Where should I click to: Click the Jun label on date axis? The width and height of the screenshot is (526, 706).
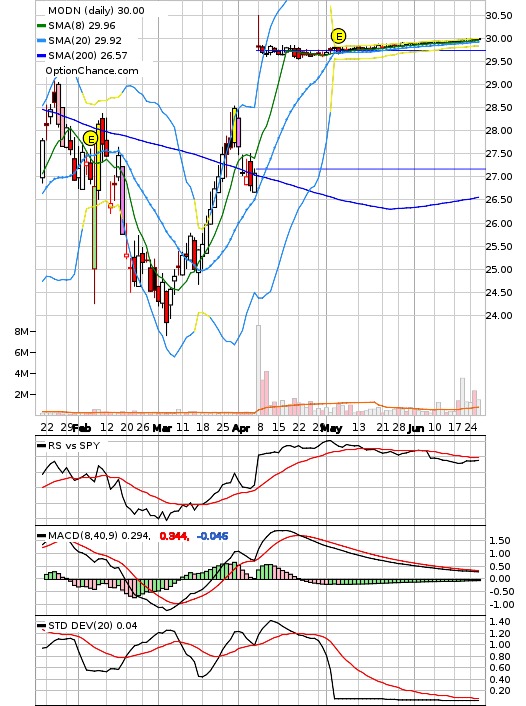(416, 428)
